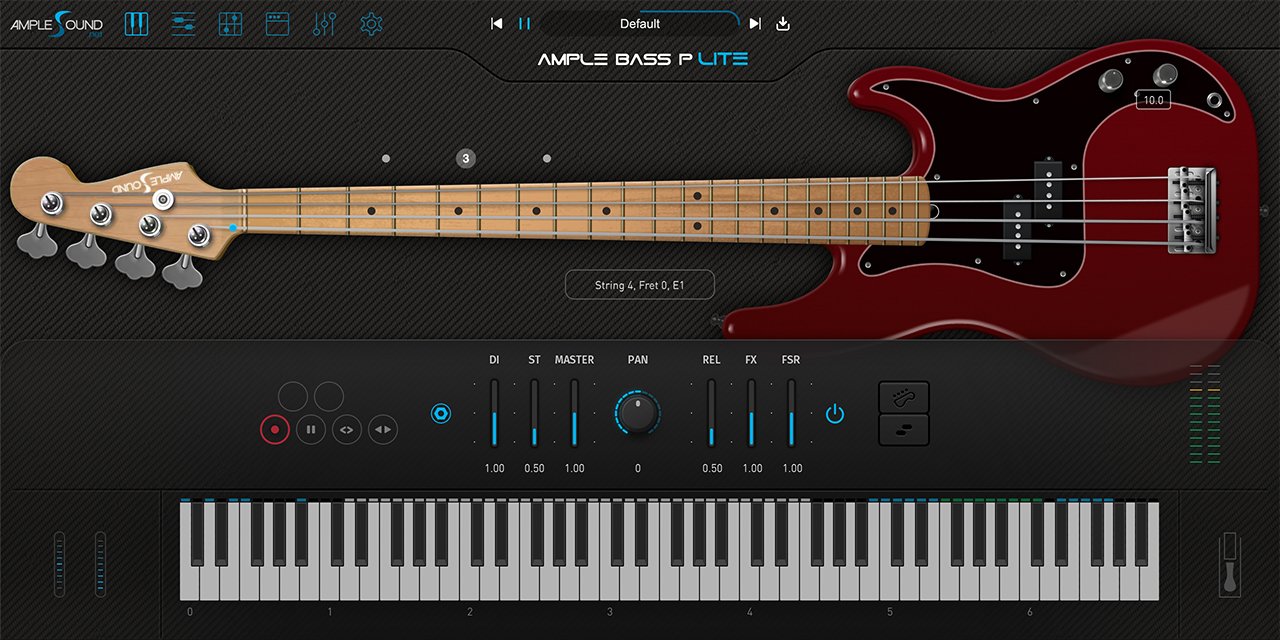The width and height of the screenshot is (1280, 640).
Task: Click the button below the bass guitar icon
Action: click(904, 430)
